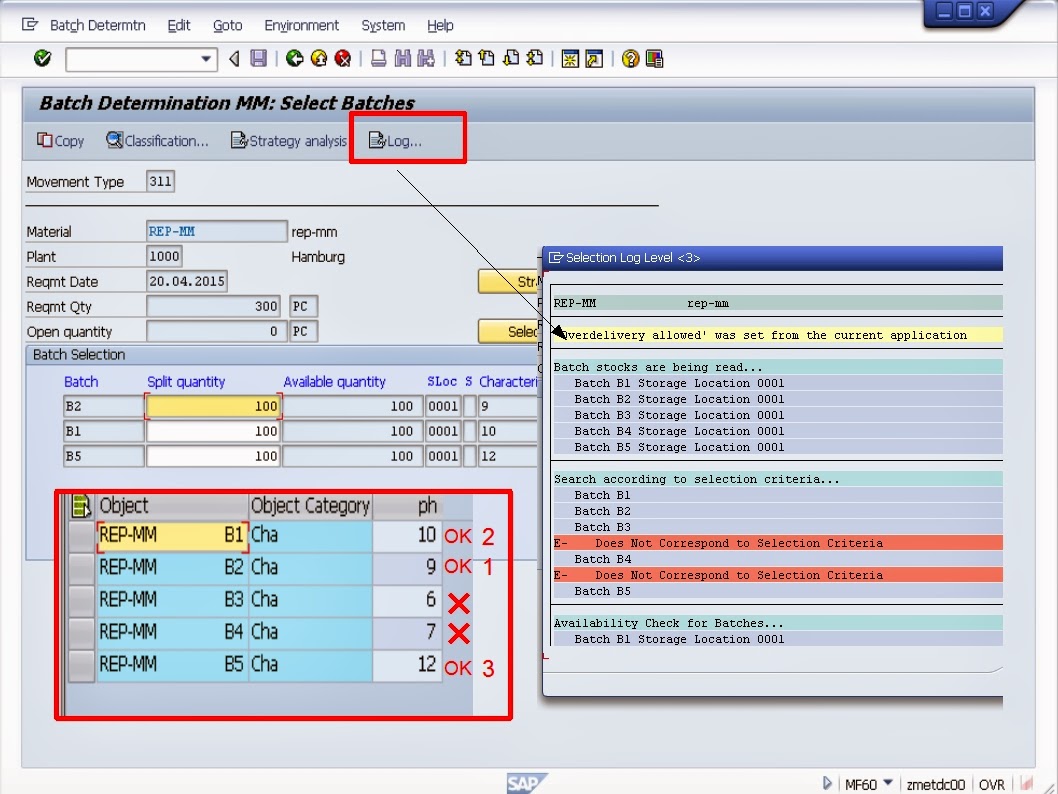This screenshot has width=1058, height=794.
Task: Click the Print icon
Action: (x=378, y=58)
